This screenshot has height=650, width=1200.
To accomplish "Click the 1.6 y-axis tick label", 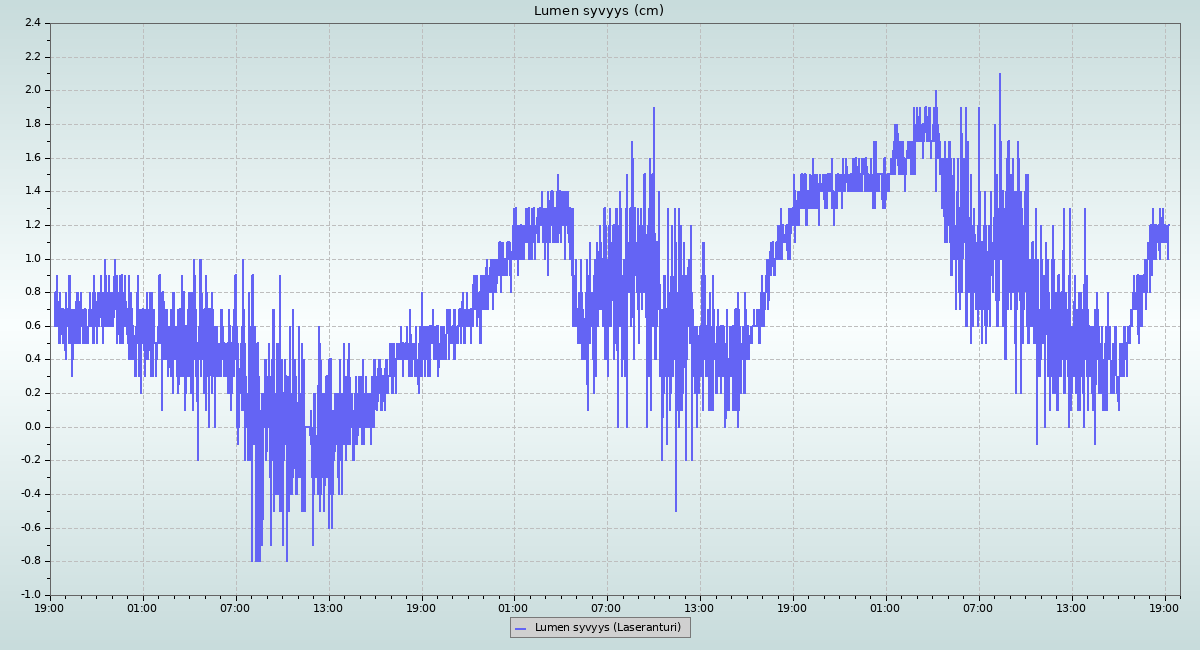I will (32, 158).
